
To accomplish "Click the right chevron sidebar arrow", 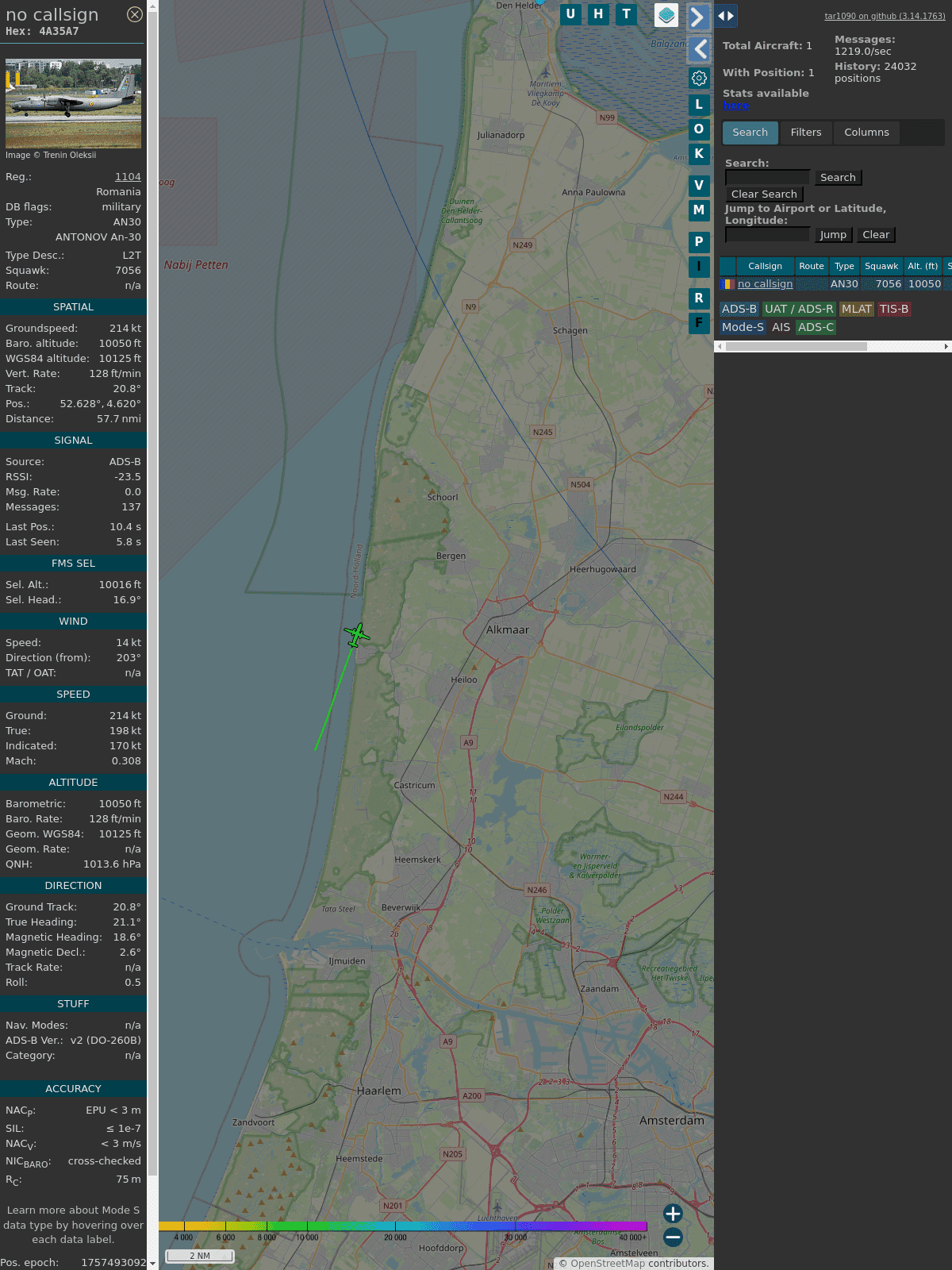I will [x=698, y=17].
